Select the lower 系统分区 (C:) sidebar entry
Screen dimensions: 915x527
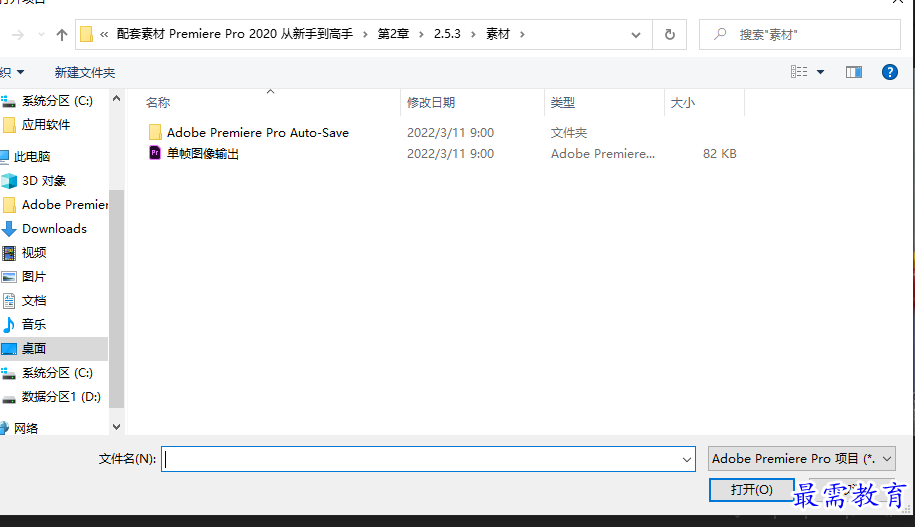click(x=57, y=373)
